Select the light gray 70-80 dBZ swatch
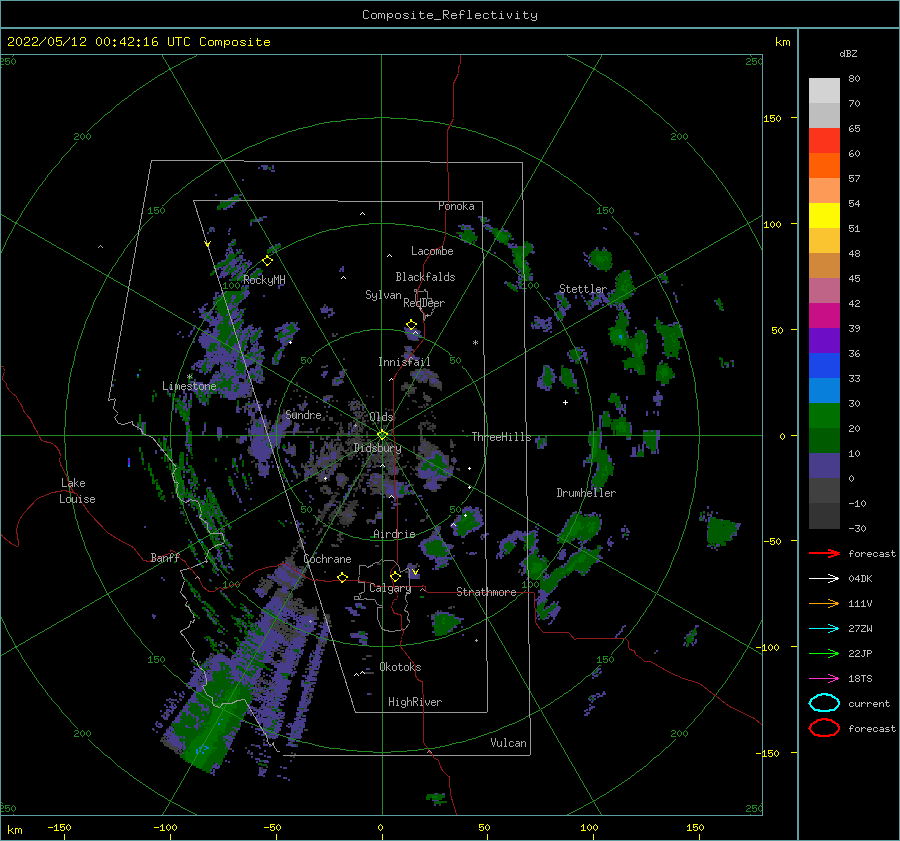Image resolution: width=900 pixels, height=841 pixels. click(824, 91)
